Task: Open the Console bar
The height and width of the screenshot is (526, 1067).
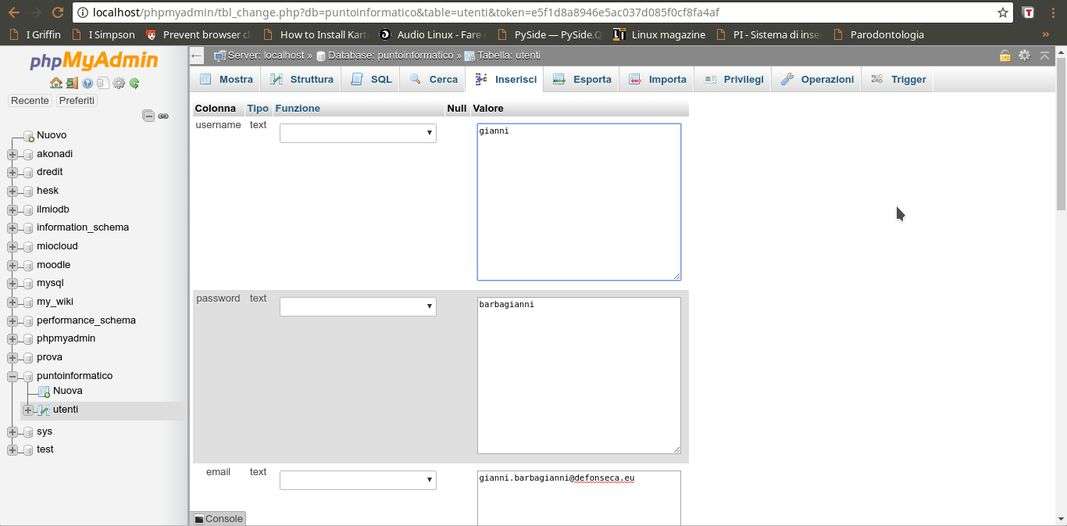Action: click(x=218, y=519)
